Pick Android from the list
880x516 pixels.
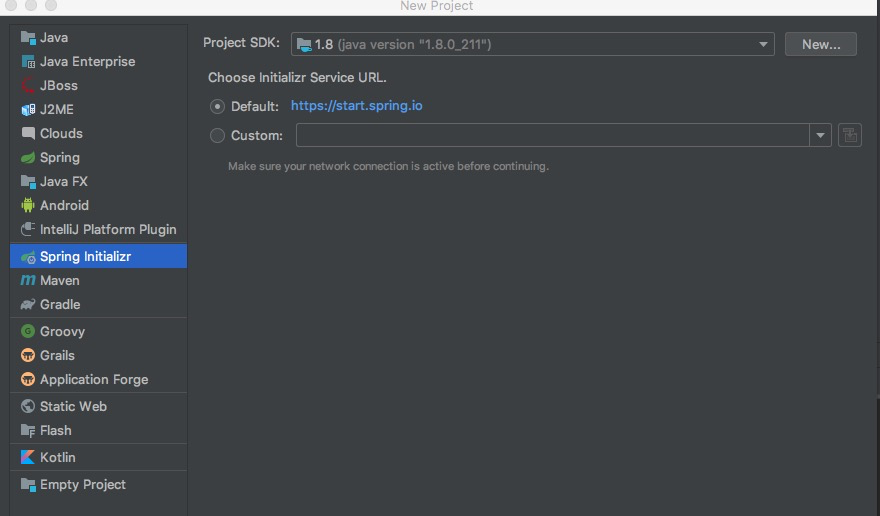tap(98, 206)
